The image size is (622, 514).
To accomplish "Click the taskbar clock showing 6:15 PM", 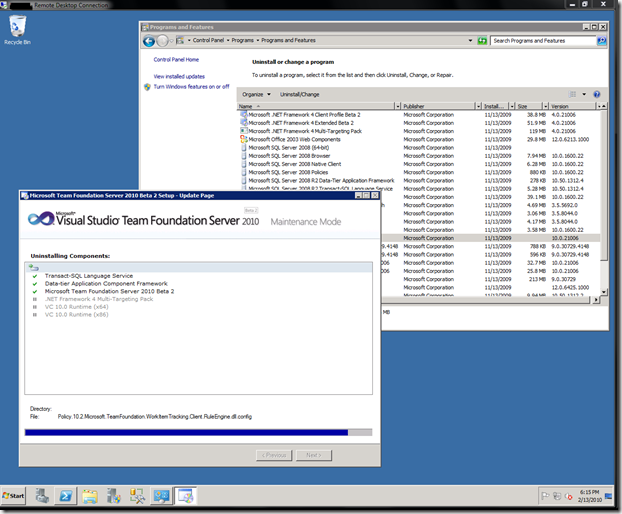I will pos(589,496).
